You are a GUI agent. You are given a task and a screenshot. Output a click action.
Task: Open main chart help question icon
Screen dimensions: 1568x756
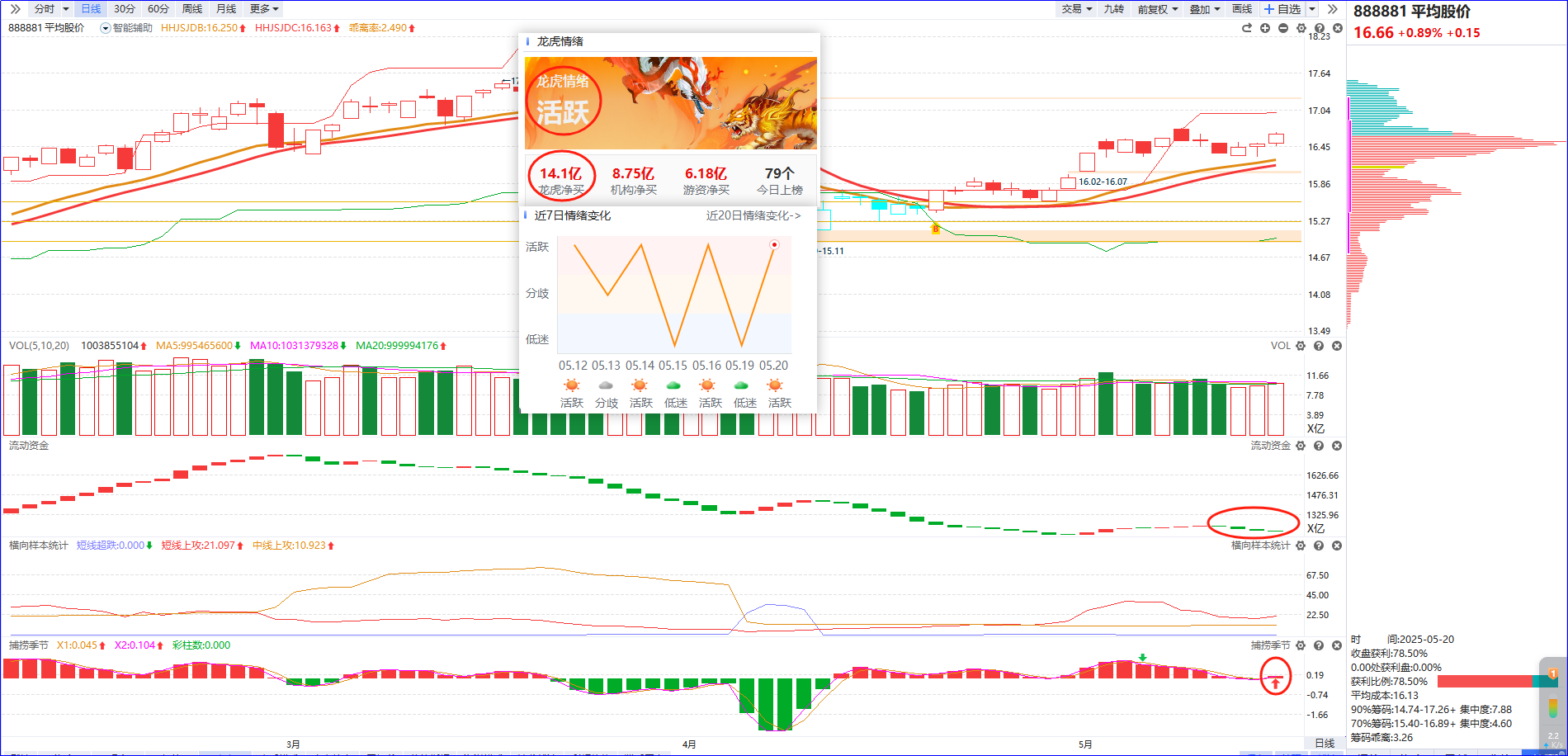point(1320,28)
